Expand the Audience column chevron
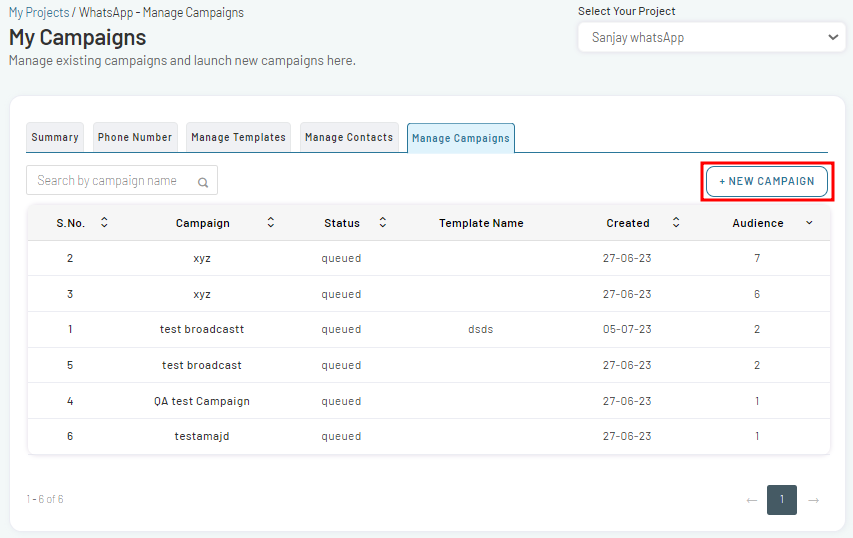853x538 pixels. point(809,223)
